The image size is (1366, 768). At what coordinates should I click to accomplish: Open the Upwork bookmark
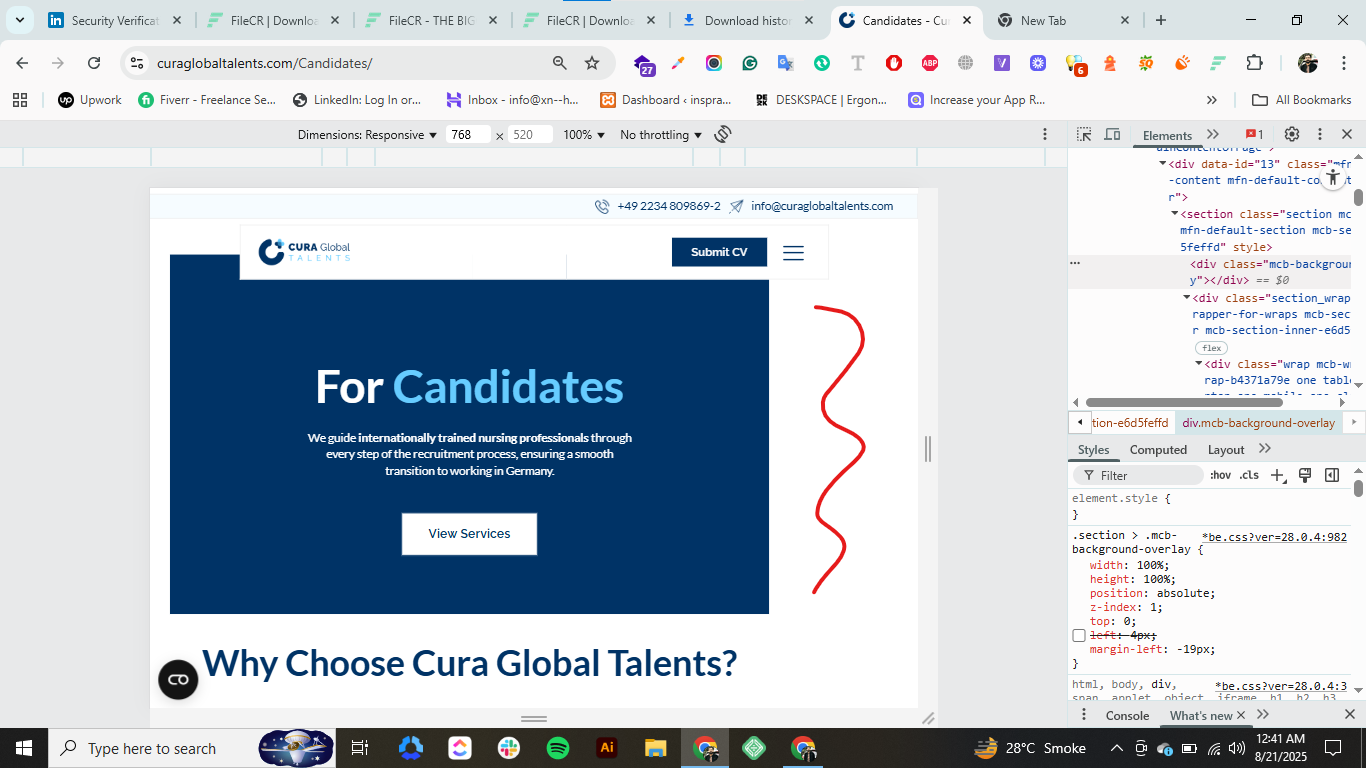[90, 100]
